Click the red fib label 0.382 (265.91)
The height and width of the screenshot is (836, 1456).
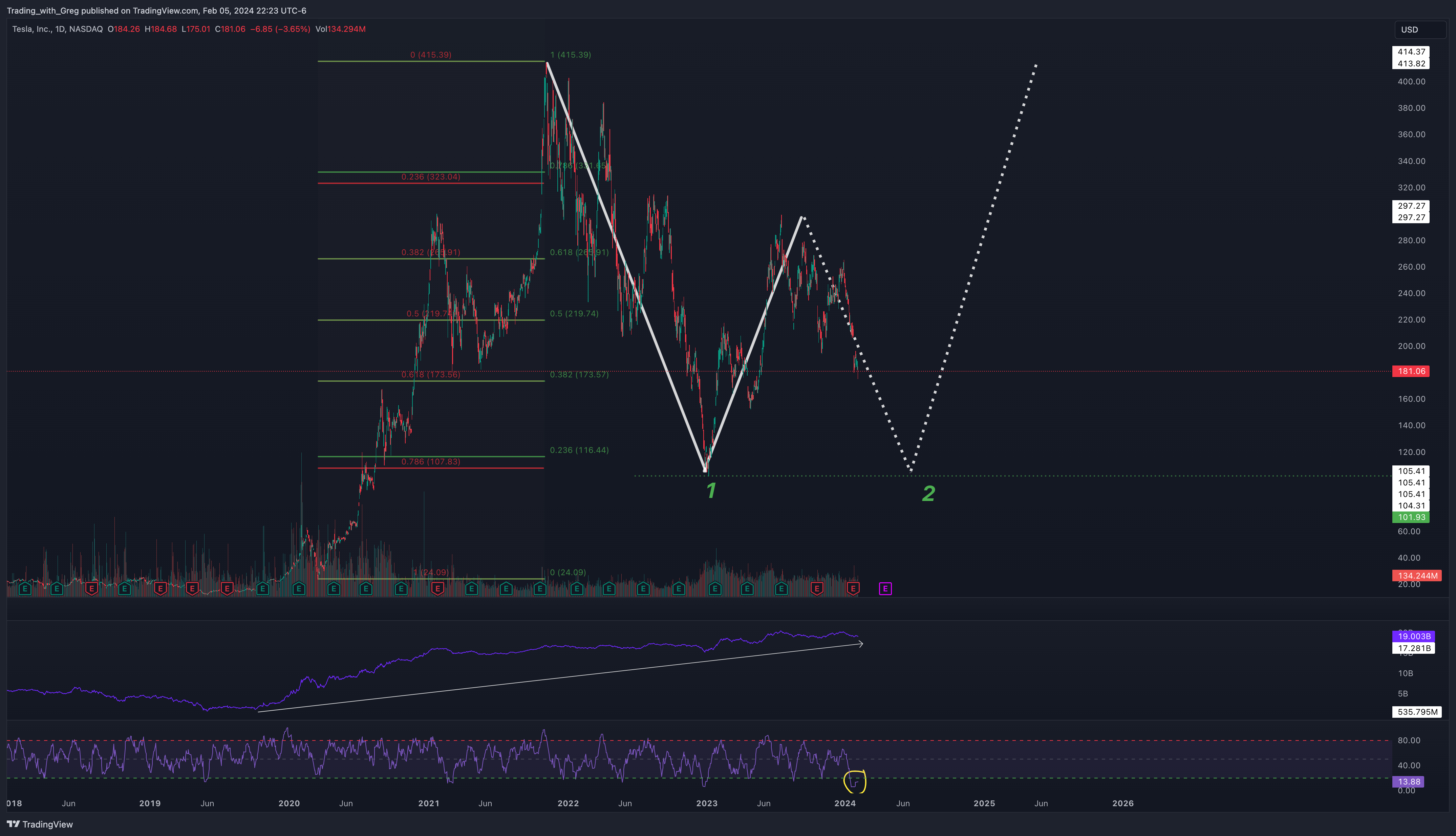[x=430, y=252]
